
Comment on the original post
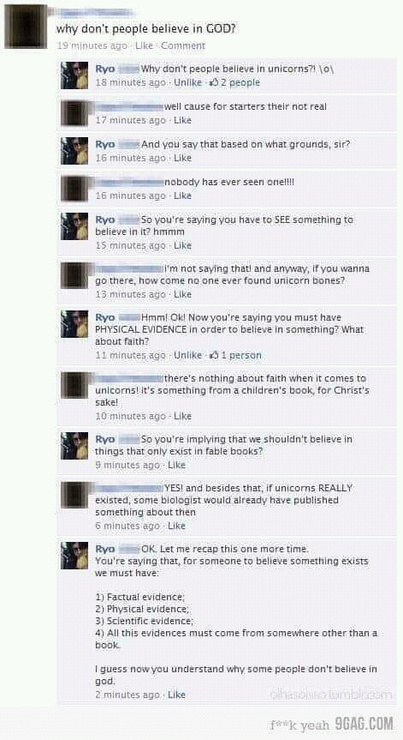183,46
